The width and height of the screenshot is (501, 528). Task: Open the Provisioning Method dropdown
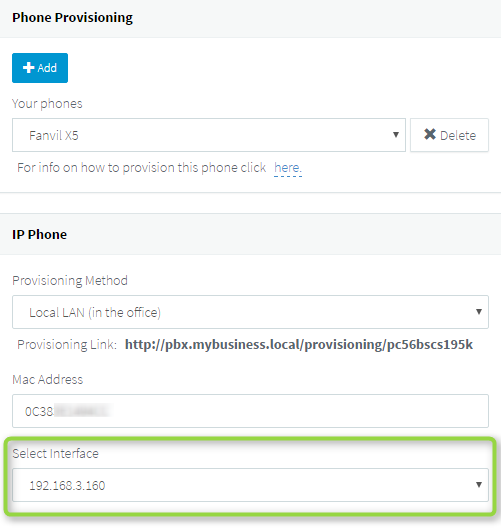click(x=250, y=312)
